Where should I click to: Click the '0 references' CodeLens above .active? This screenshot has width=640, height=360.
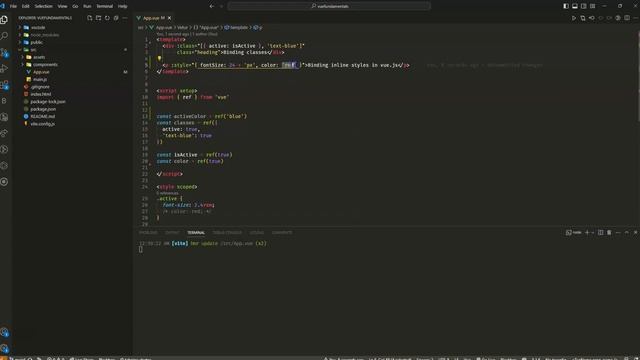click(168, 193)
